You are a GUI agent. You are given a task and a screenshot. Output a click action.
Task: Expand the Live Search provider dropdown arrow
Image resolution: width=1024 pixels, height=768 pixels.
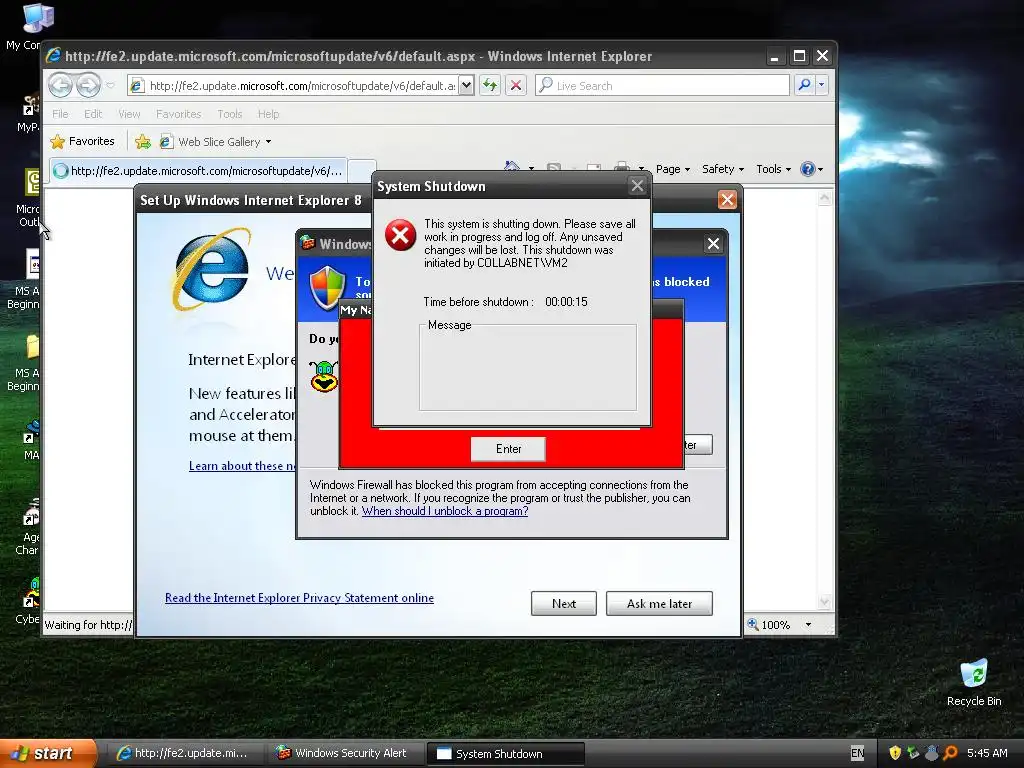click(x=822, y=85)
